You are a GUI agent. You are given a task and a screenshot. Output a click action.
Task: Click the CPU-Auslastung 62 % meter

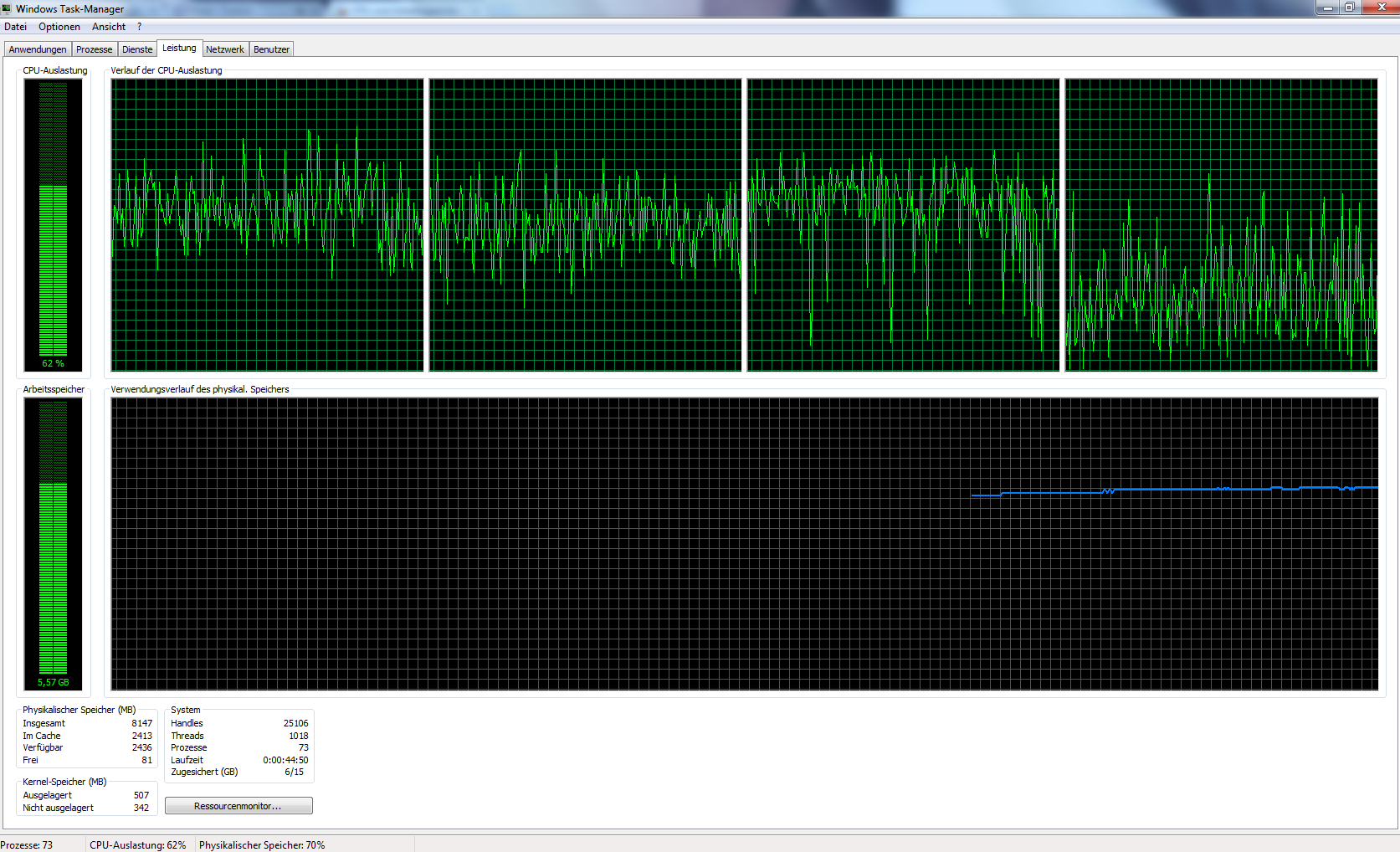[x=53, y=225]
